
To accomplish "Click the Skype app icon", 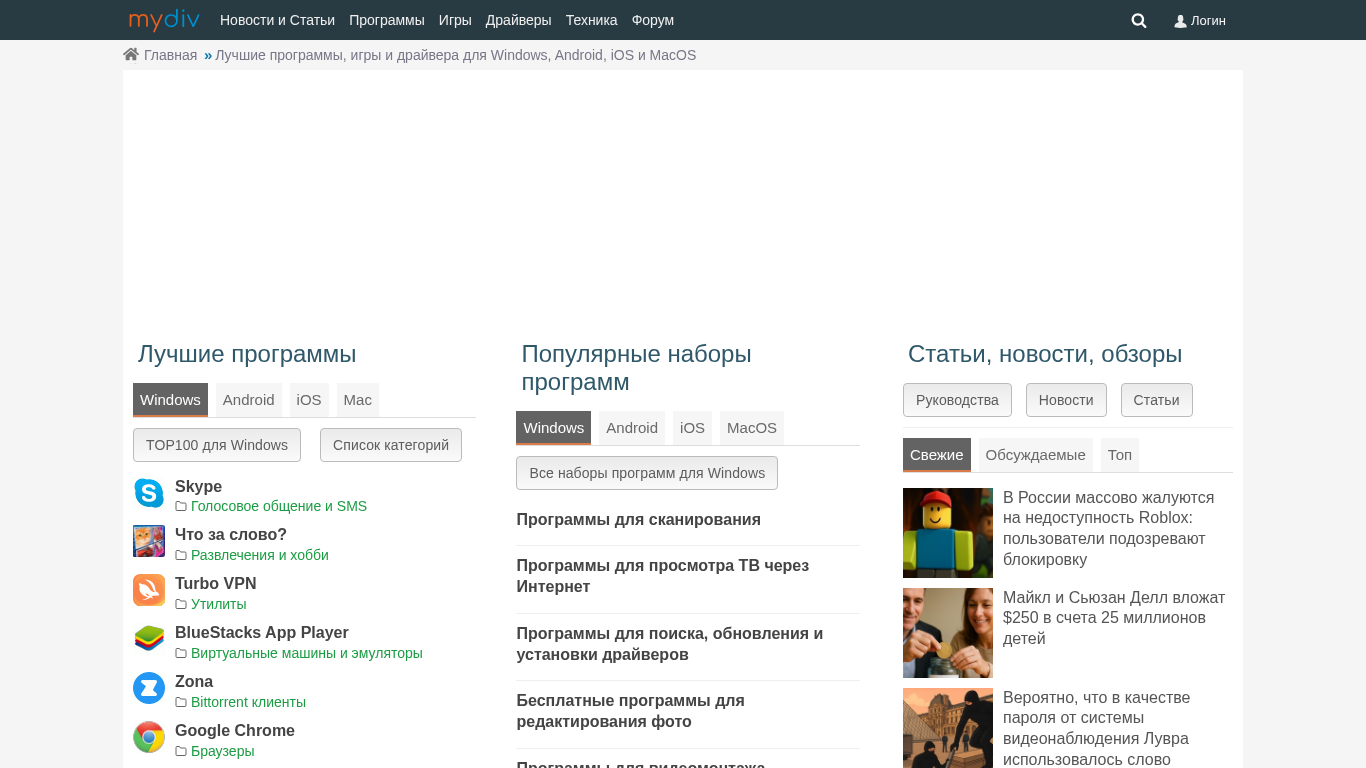I will pyautogui.click(x=149, y=493).
